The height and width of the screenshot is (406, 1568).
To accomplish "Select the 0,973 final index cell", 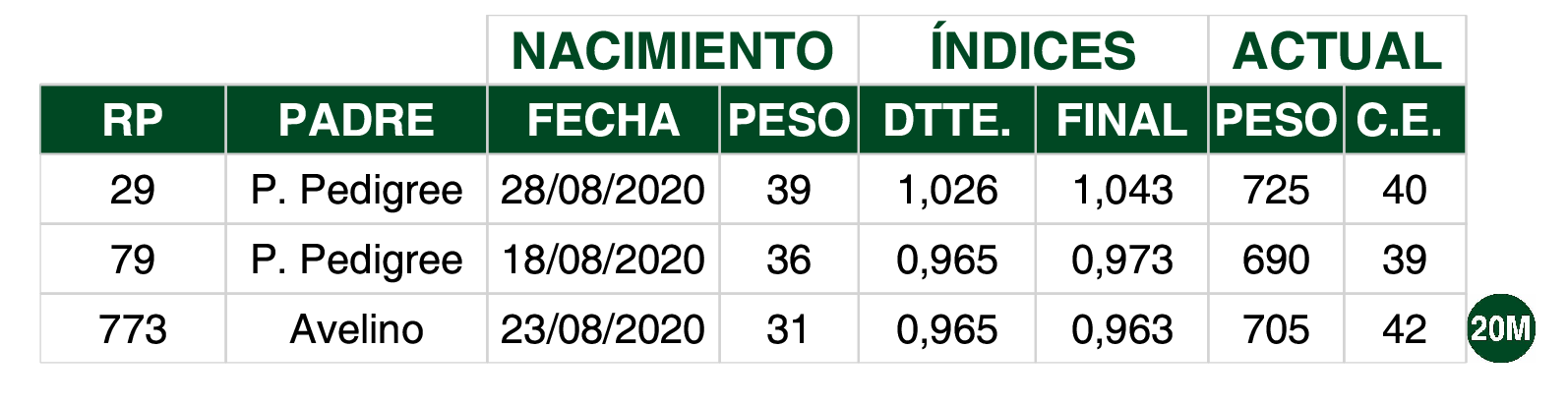I will 1121,260.
